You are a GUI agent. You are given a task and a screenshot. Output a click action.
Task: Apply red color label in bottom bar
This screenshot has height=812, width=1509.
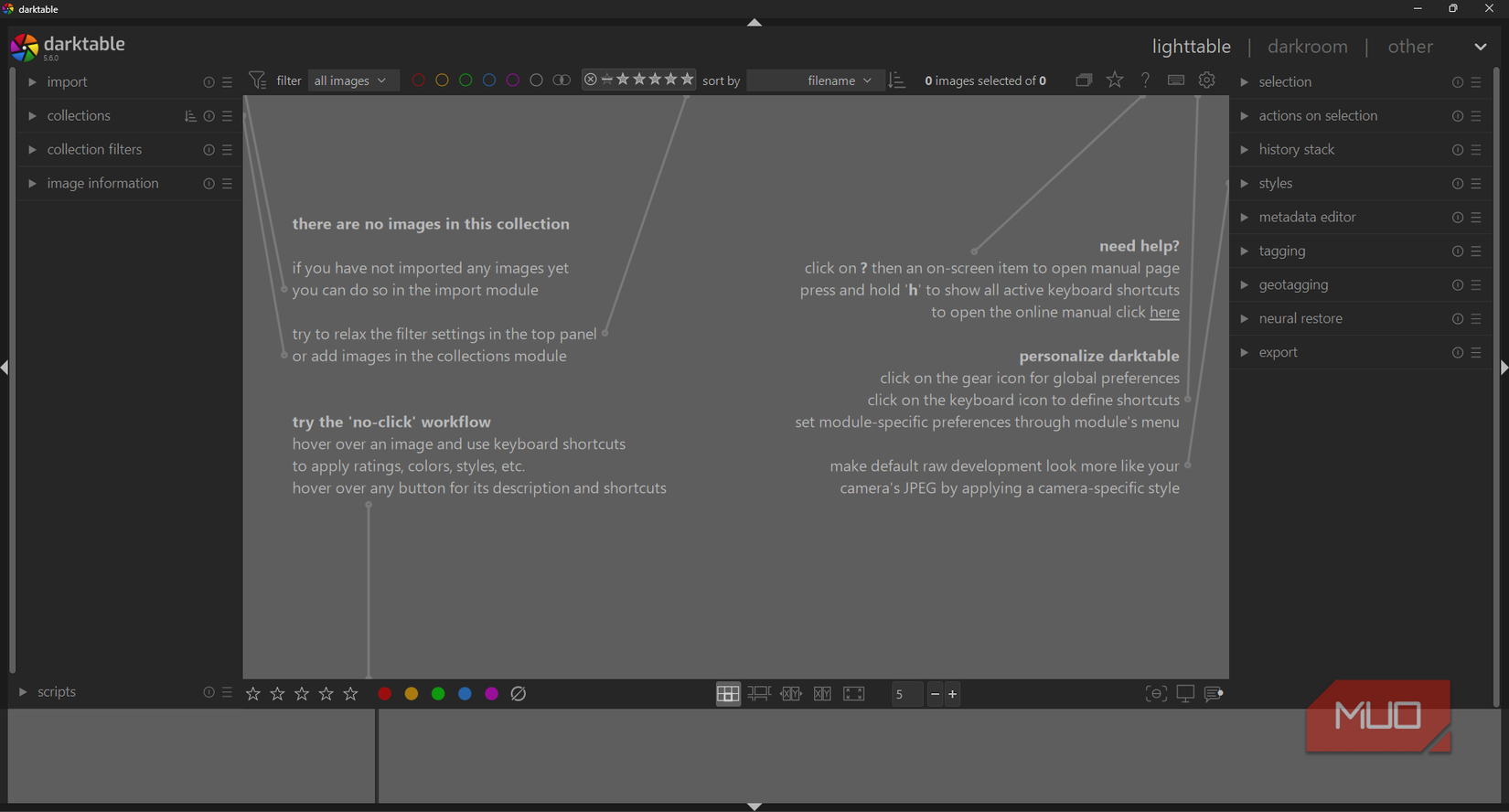pos(385,694)
